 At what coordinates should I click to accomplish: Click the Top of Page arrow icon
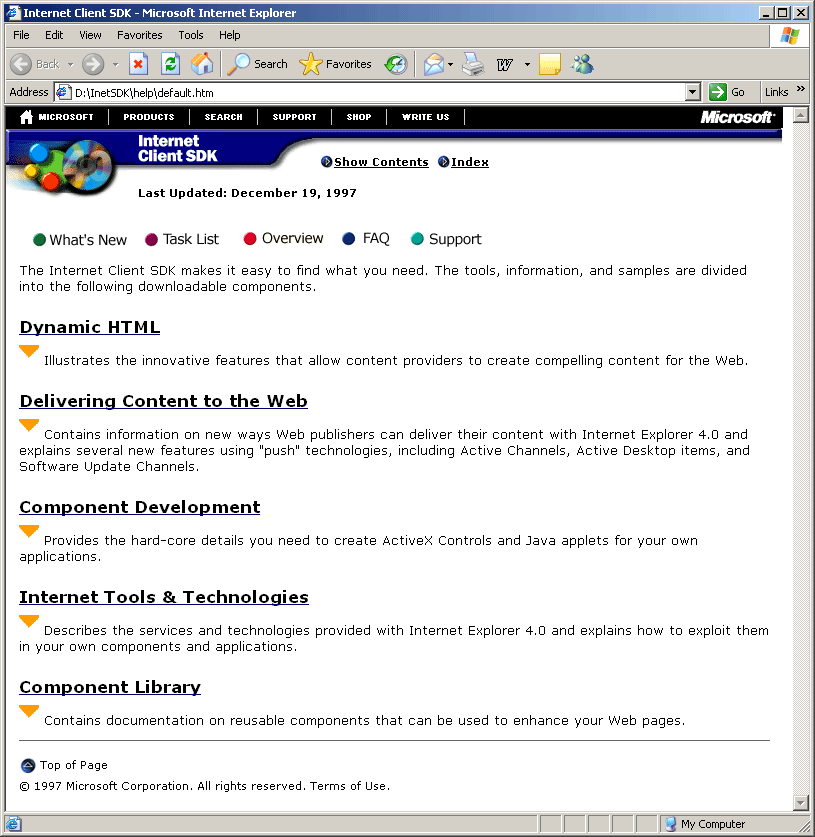pyautogui.click(x=28, y=765)
